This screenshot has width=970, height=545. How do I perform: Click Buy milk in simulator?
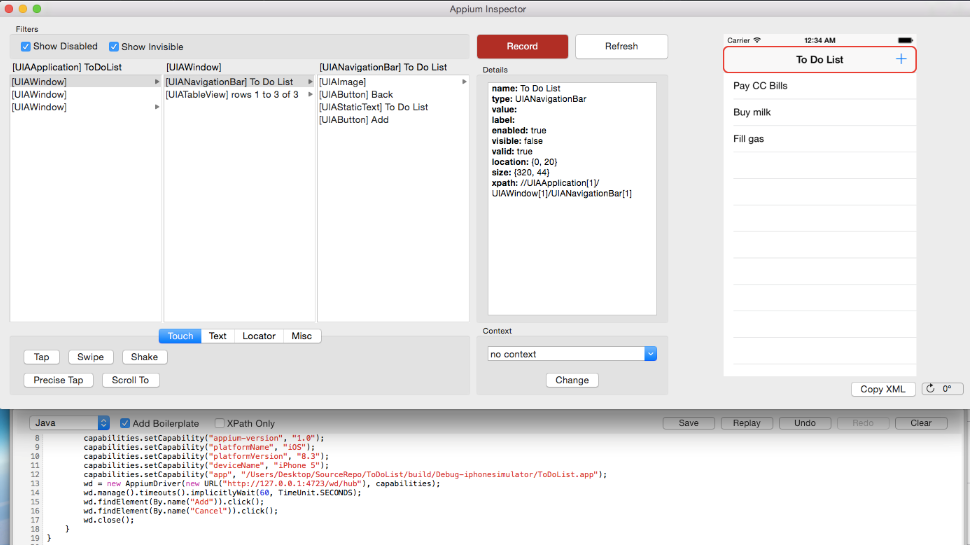(x=752, y=112)
